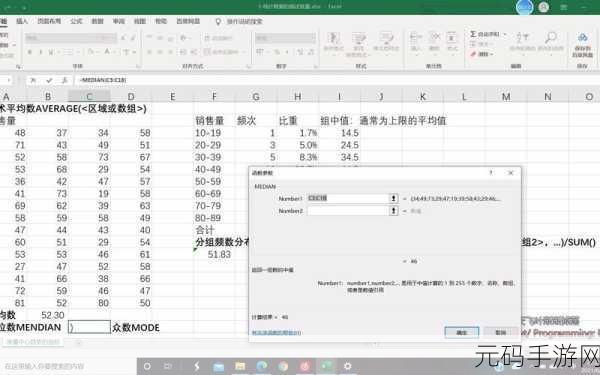
Task: Click the Task View icon in taskbar
Action: tap(168, 366)
